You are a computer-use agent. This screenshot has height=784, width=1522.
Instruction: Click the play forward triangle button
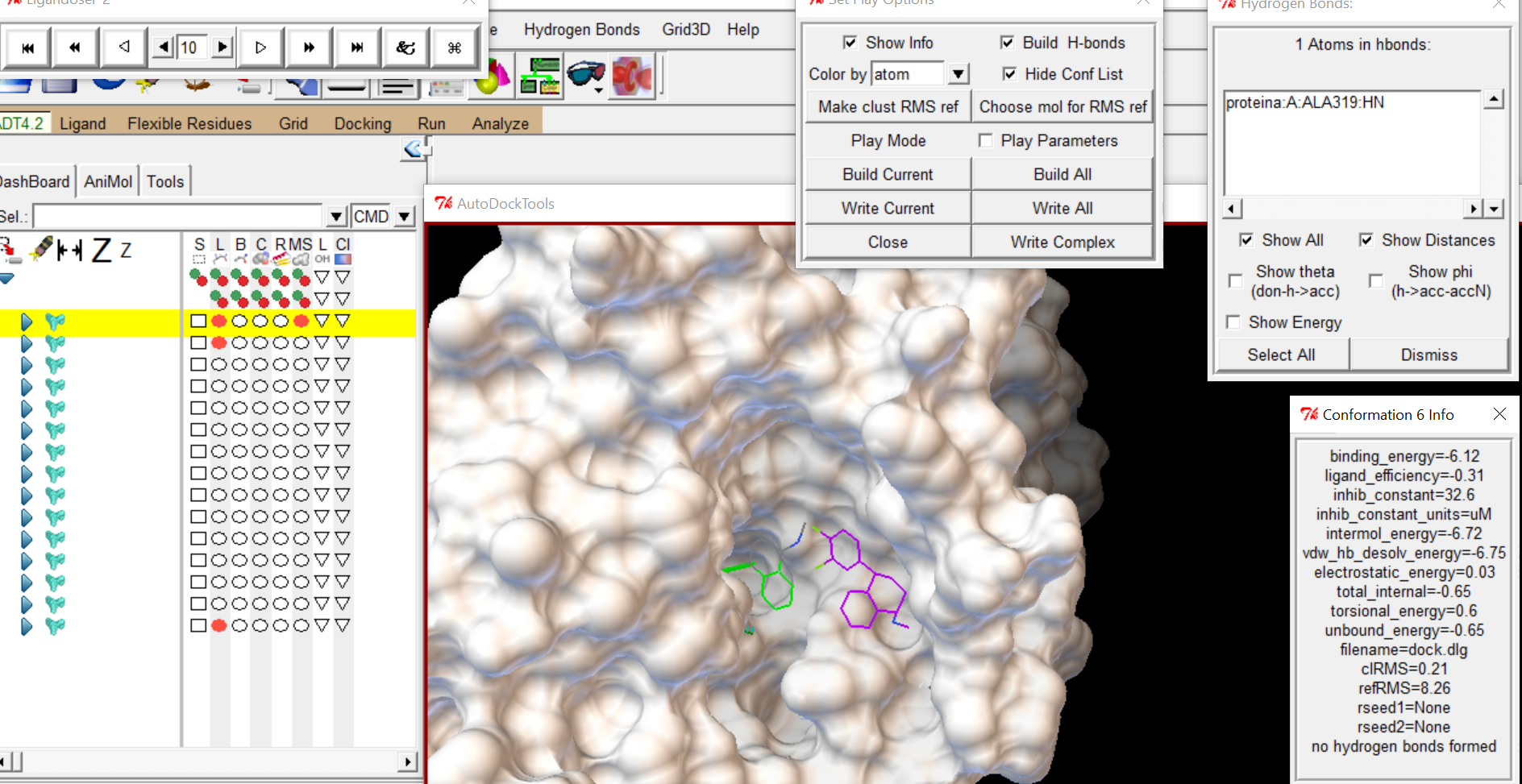tap(260, 48)
